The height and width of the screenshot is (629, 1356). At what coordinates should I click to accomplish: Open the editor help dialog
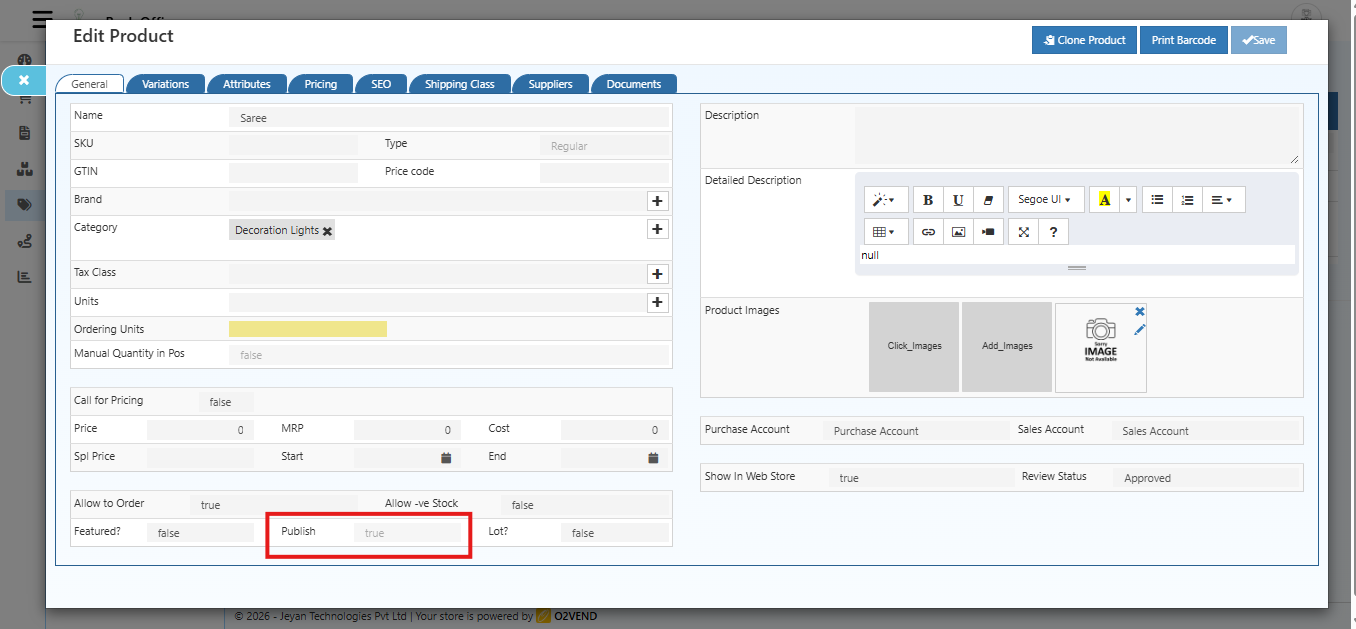tap(1053, 231)
